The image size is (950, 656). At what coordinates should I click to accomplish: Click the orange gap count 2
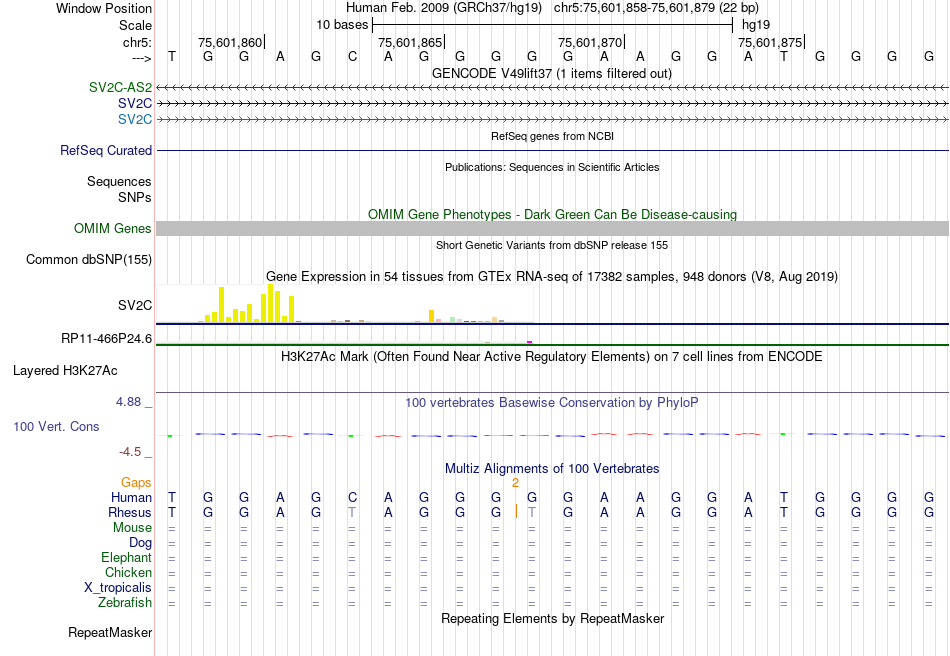click(x=515, y=483)
